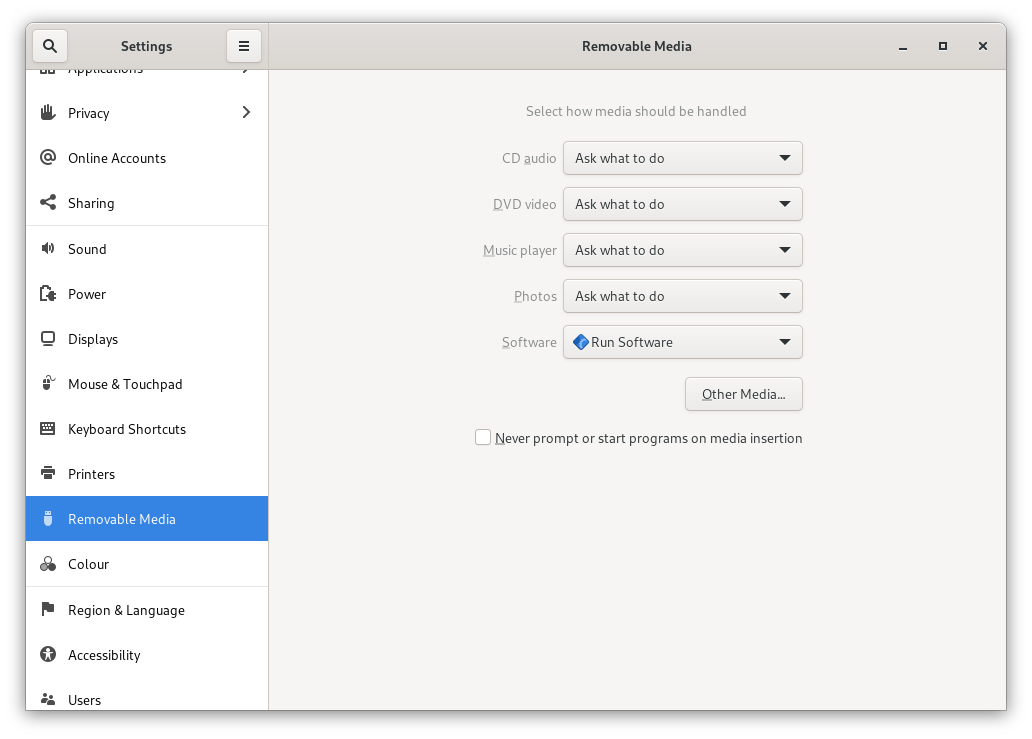The height and width of the screenshot is (739, 1032).
Task: Go to Displays settings panel
Action: point(93,339)
